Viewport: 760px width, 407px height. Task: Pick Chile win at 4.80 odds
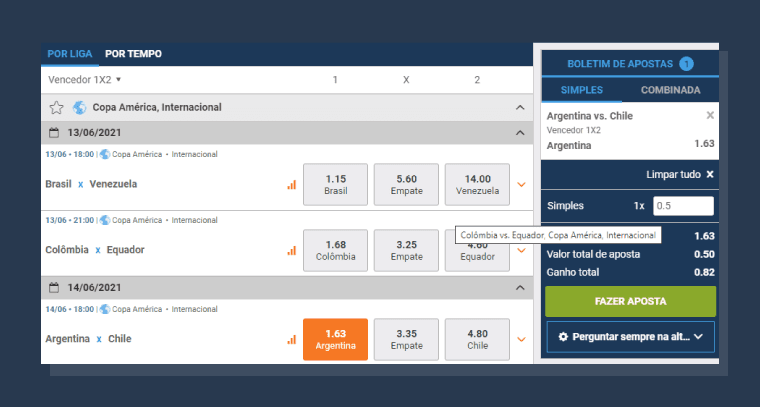point(477,340)
